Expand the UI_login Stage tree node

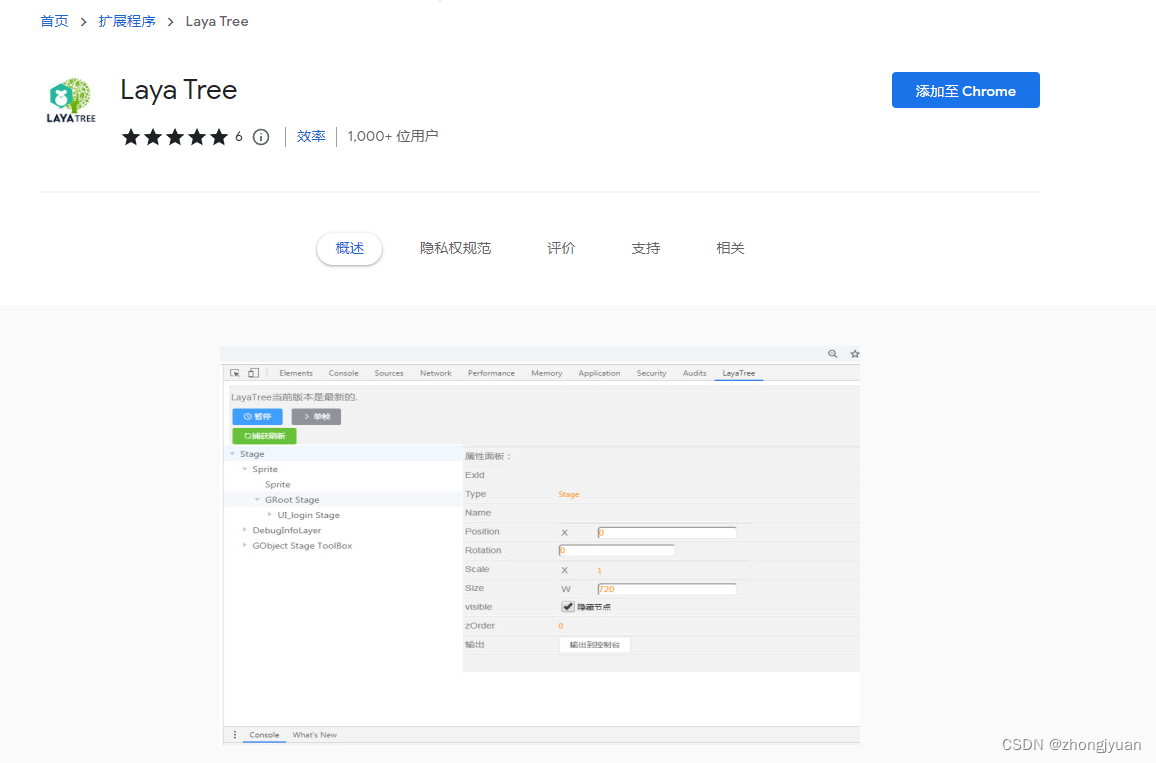click(x=269, y=515)
